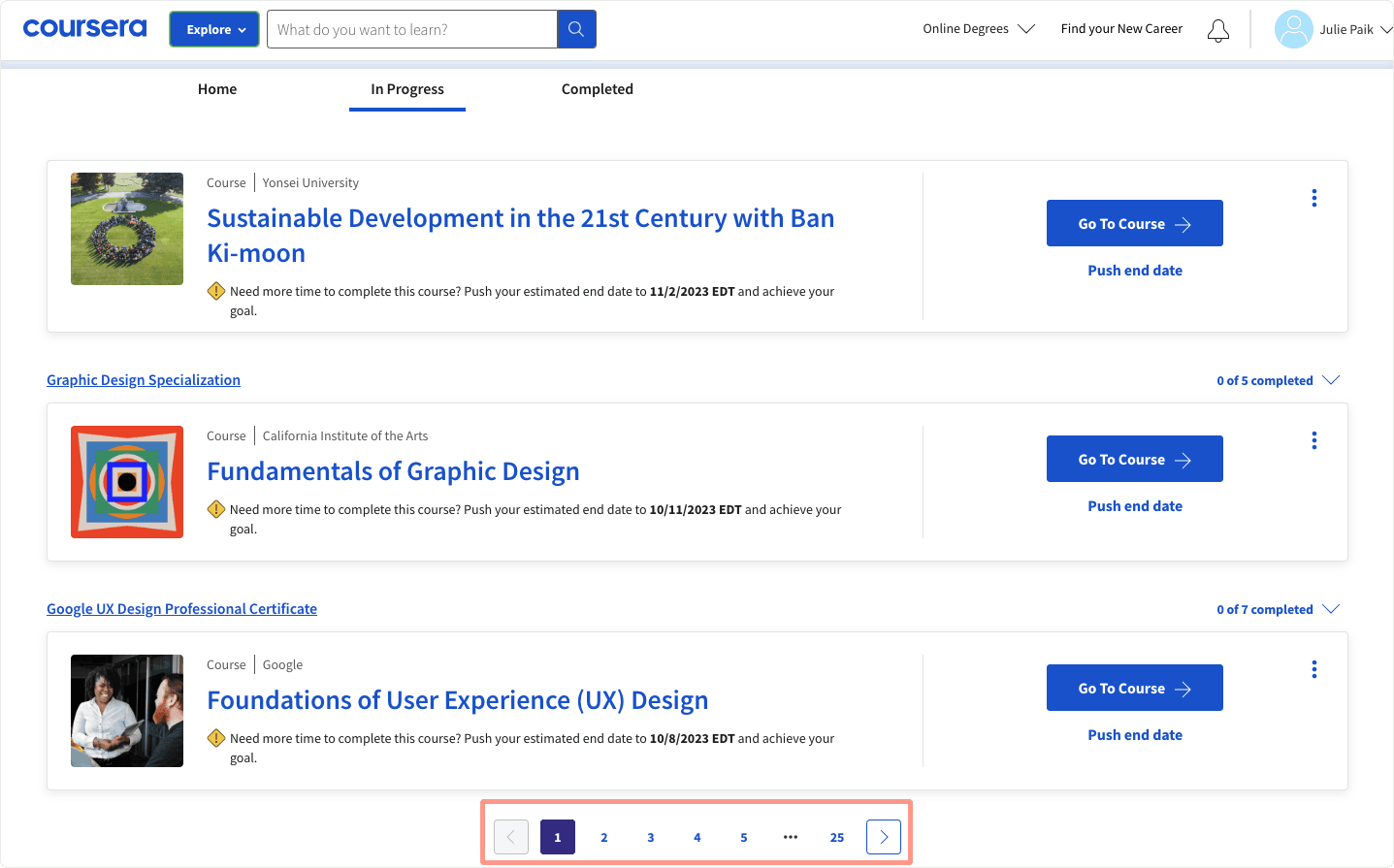Click warning icon under Sustainable Development course
1394x868 pixels.
[x=216, y=291]
